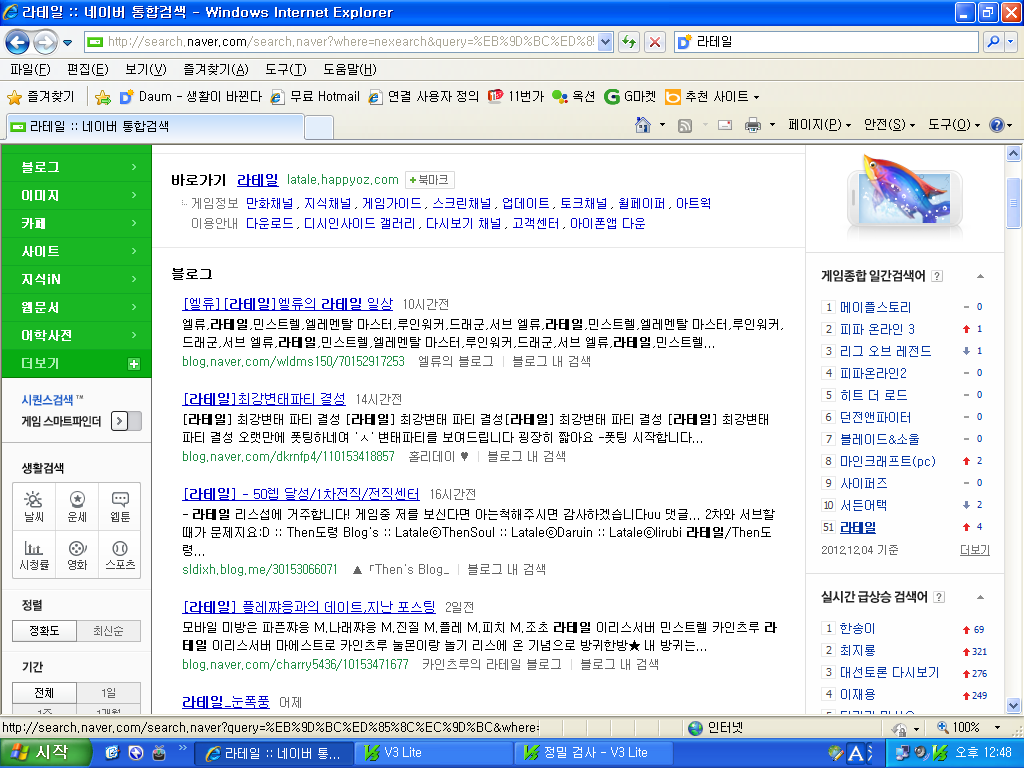Select 최신순 sort option

[x=108, y=631]
